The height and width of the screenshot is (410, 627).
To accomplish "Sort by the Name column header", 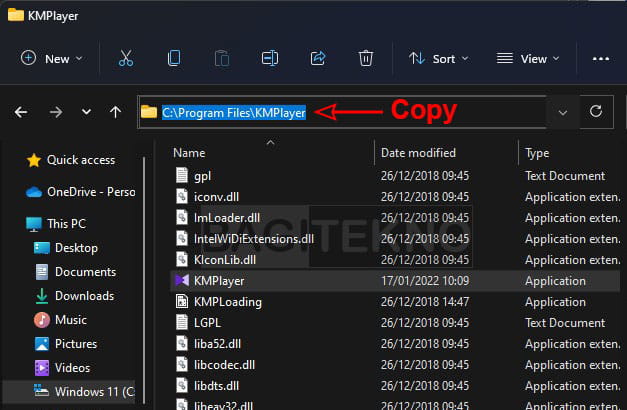I will pyautogui.click(x=189, y=153).
